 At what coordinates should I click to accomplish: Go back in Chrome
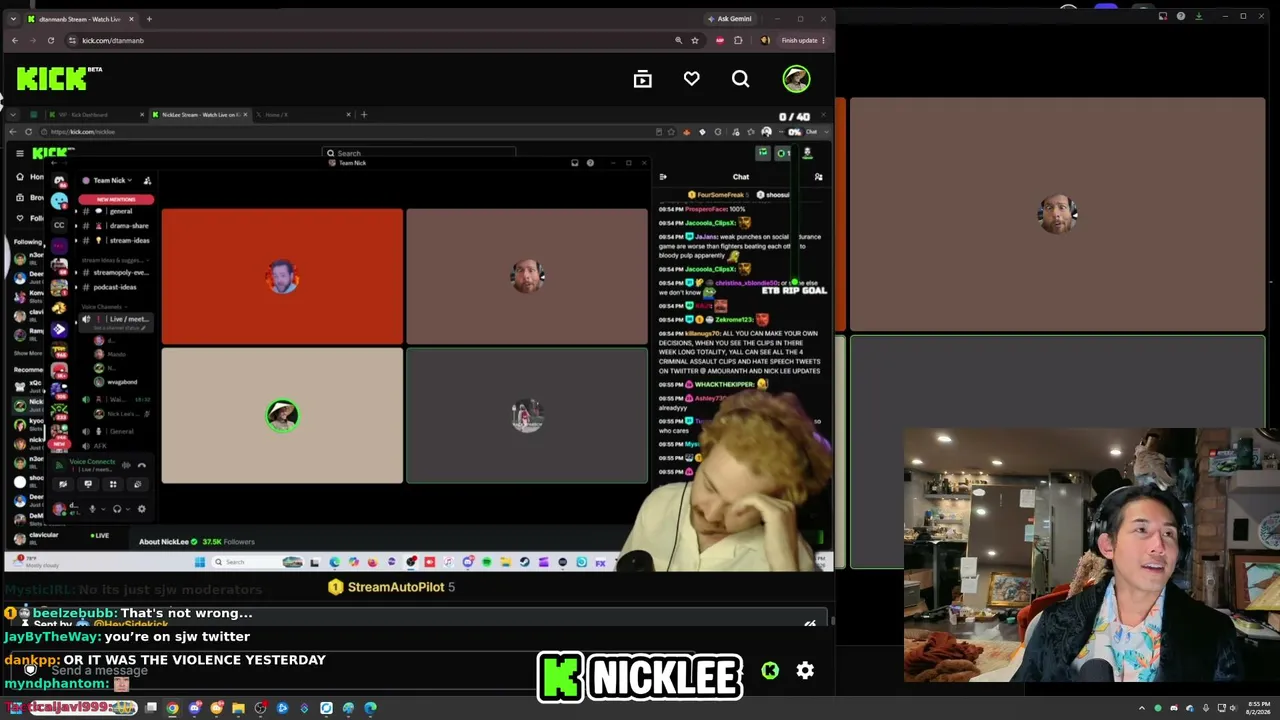click(x=14, y=40)
